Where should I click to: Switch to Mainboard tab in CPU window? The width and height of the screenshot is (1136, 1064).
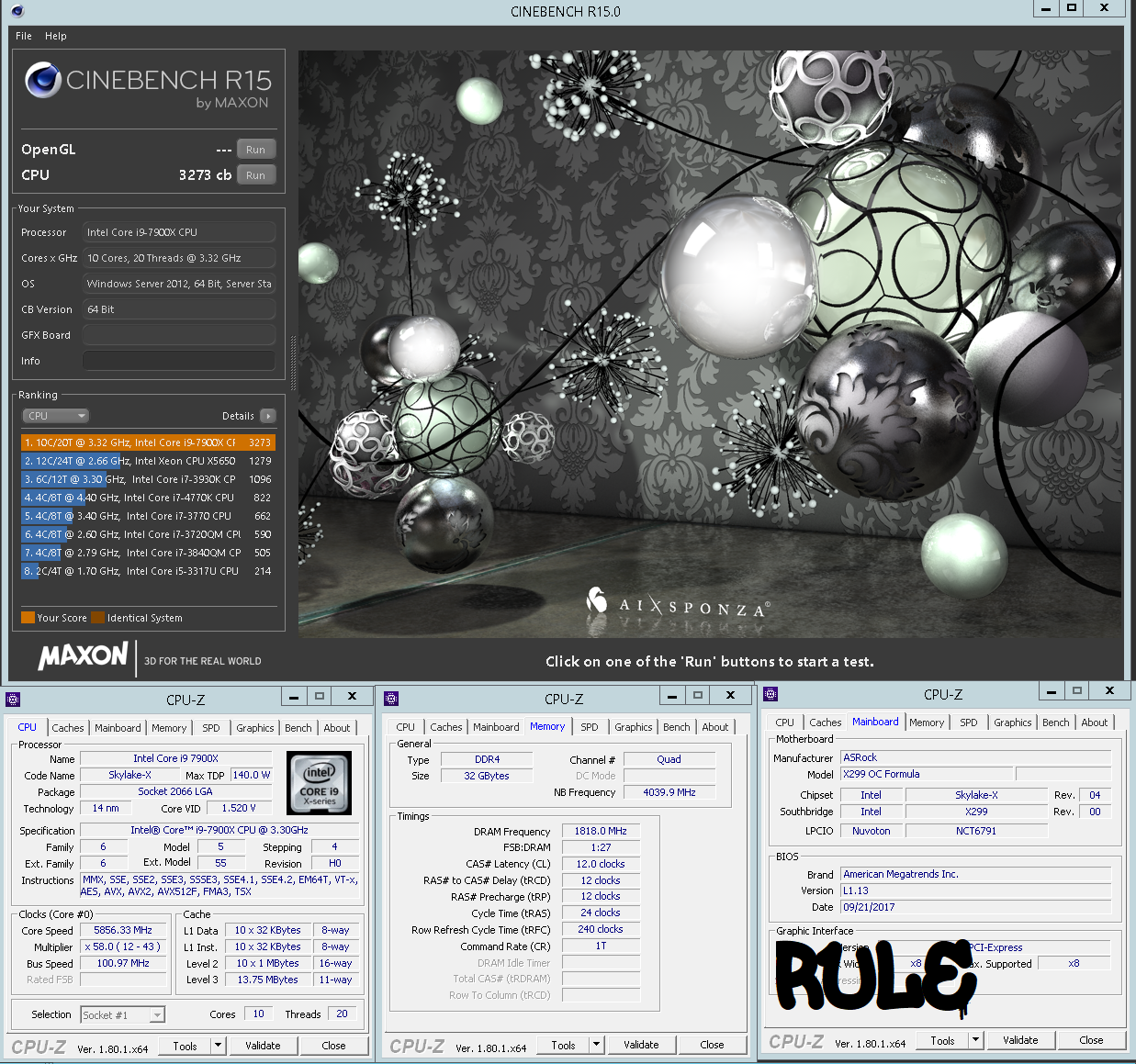[118, 728]
